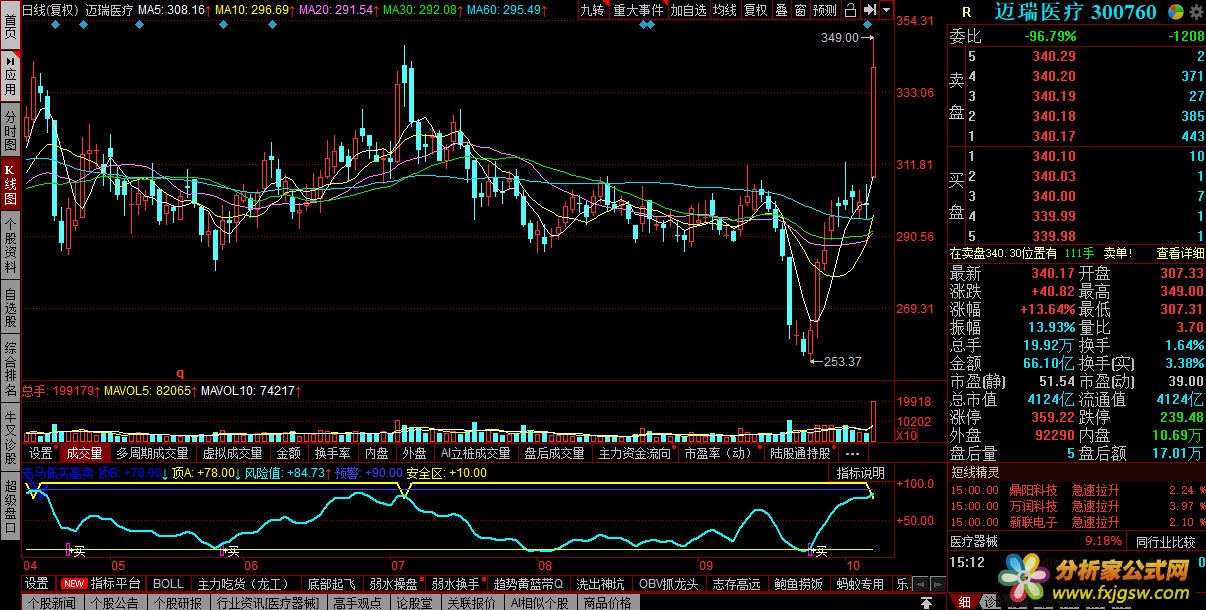Screen dimensions: 1206x610
Task: Select 多周期成交量 indicator tab
Action: click(152, 453)
